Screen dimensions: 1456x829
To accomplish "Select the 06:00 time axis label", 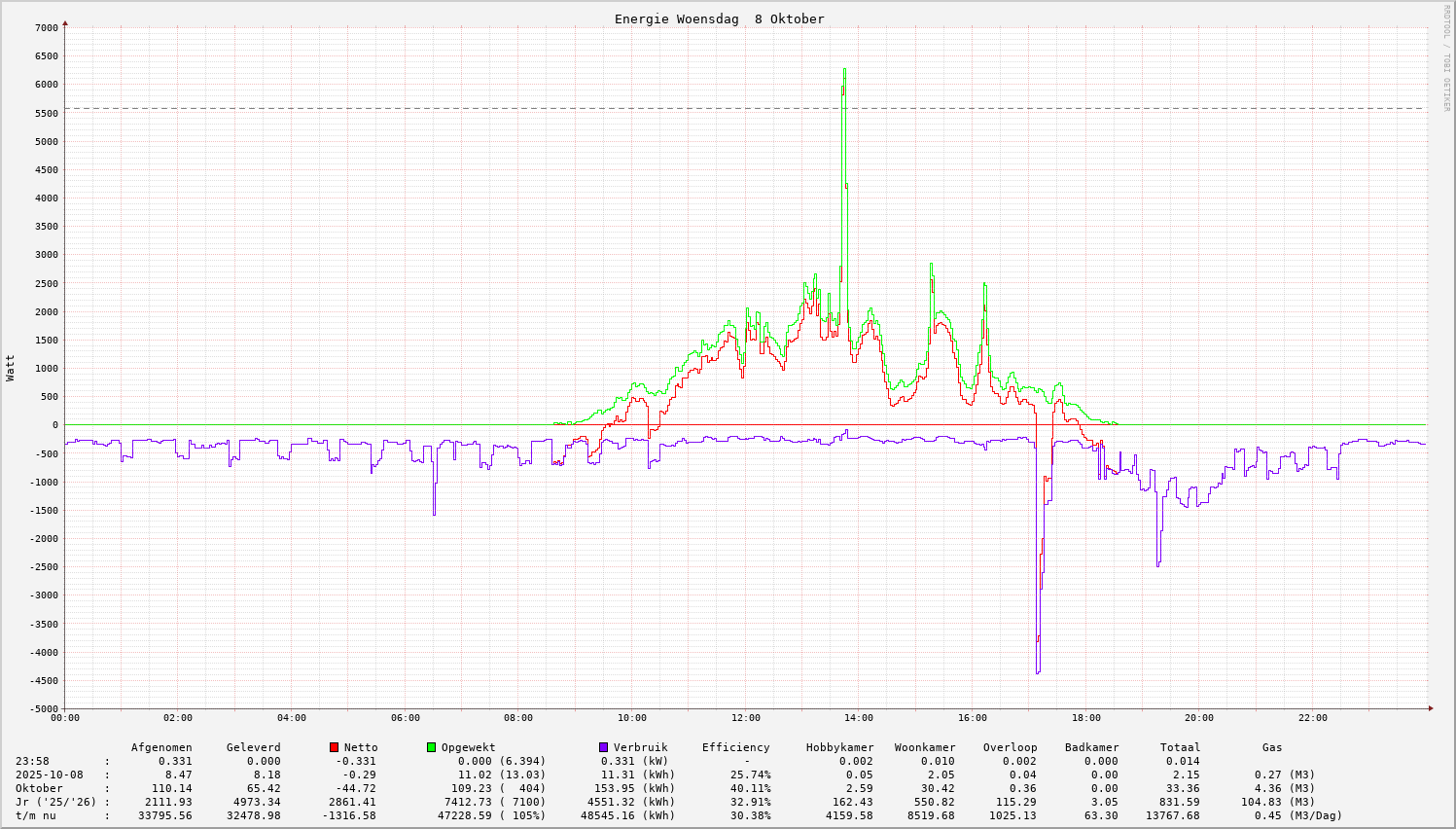I will tap(405, 718).
